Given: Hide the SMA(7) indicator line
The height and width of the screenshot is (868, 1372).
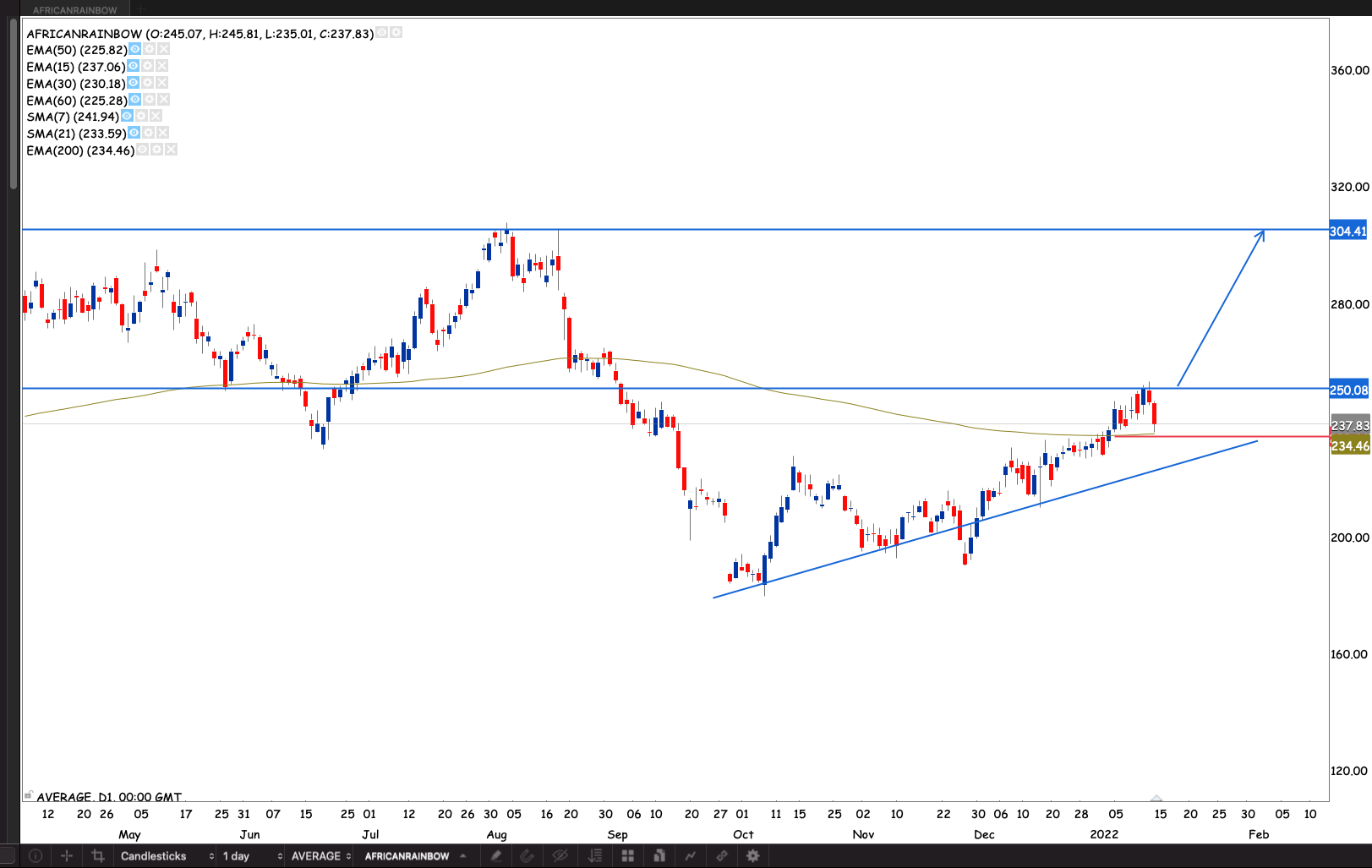Looking at the screenshot, I should 127,117.
